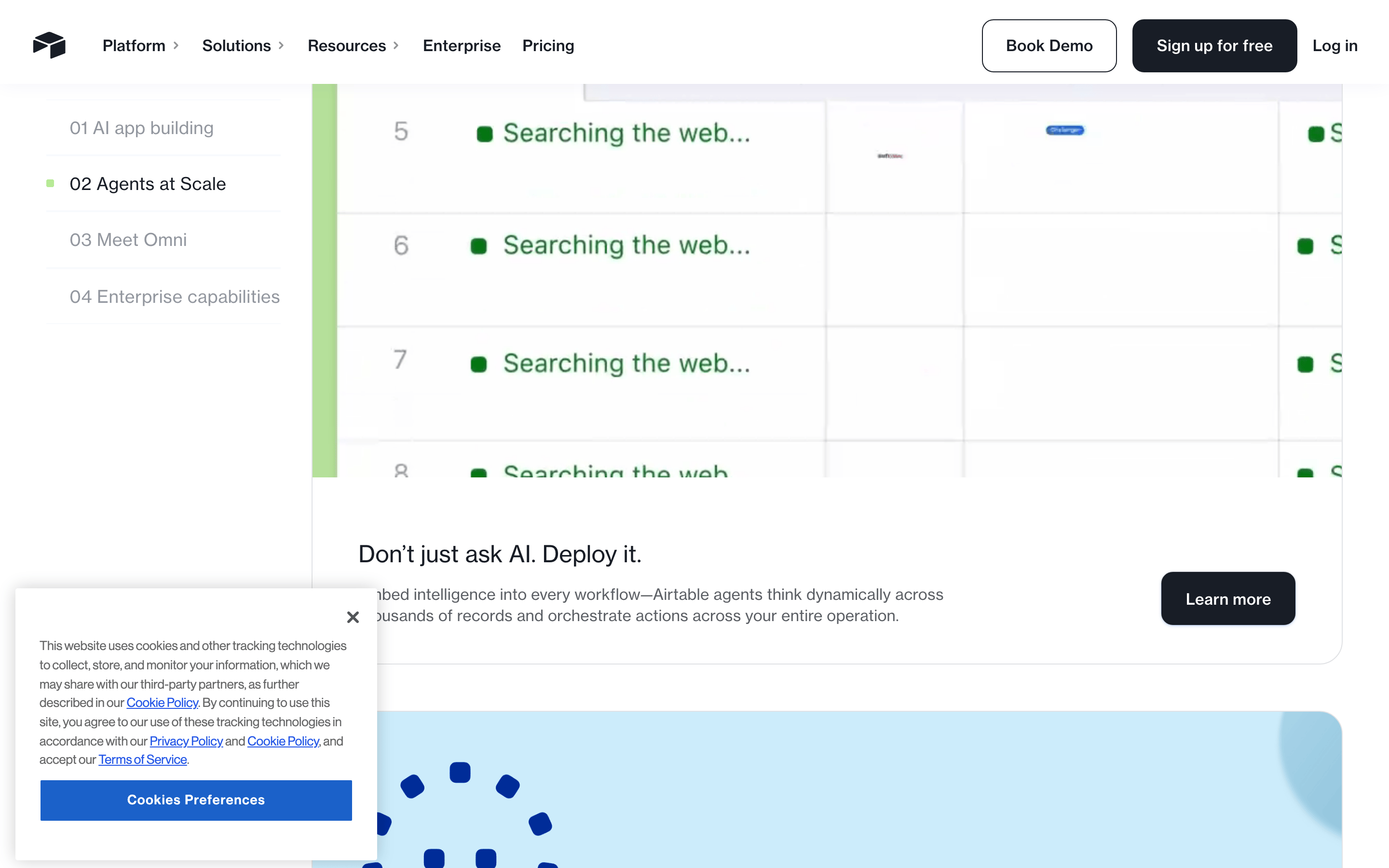Select the 01 AI app building tab

pyautogui.click(x=141, y=127)
